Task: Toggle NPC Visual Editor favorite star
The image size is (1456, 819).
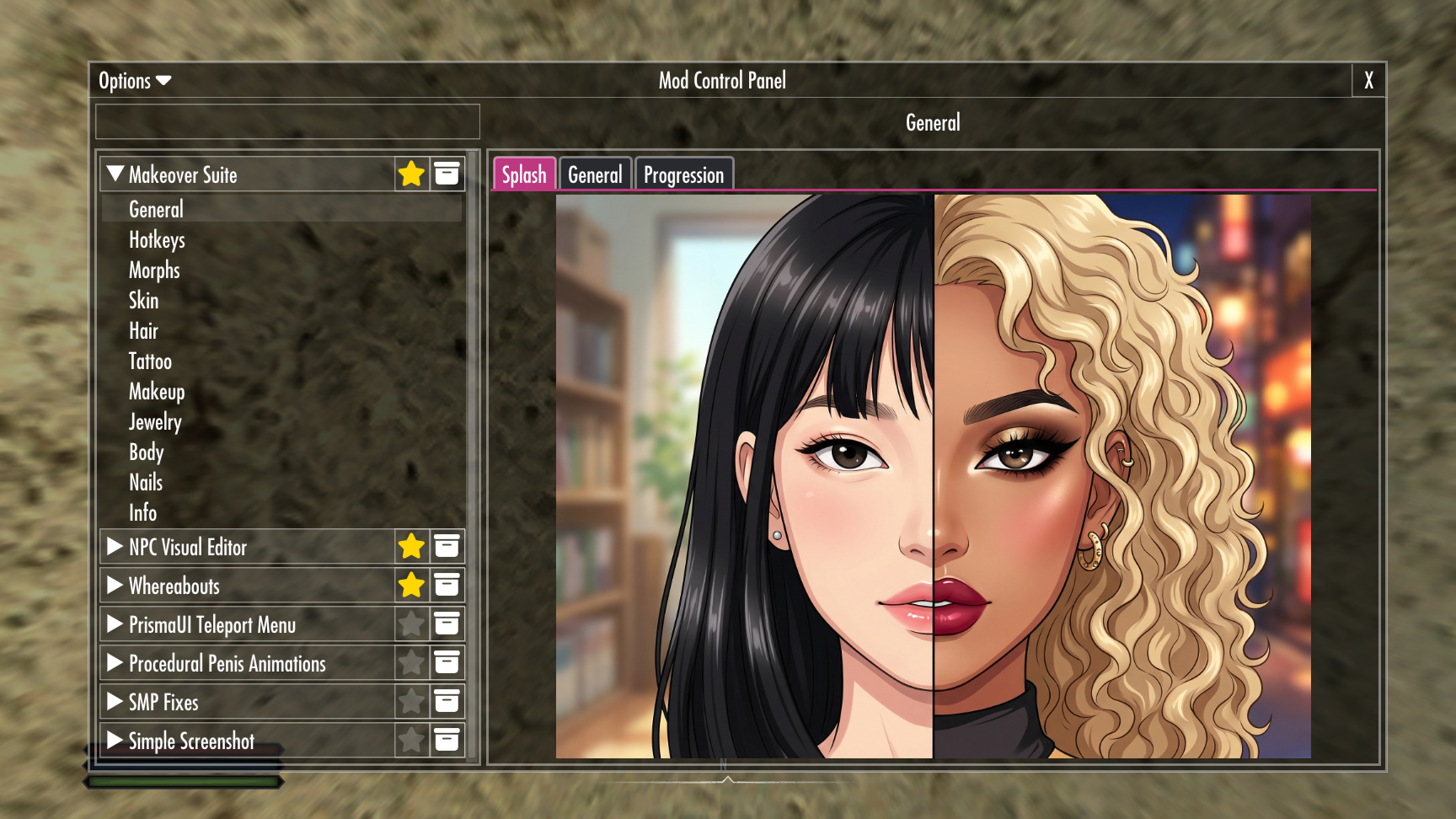Action: (x=411, y=547)
